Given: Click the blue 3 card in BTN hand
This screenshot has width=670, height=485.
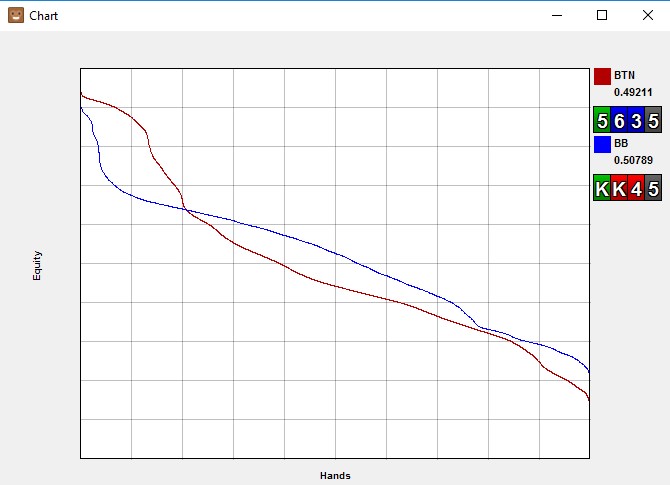Looking at the screenshot, I should click(636, 121).
